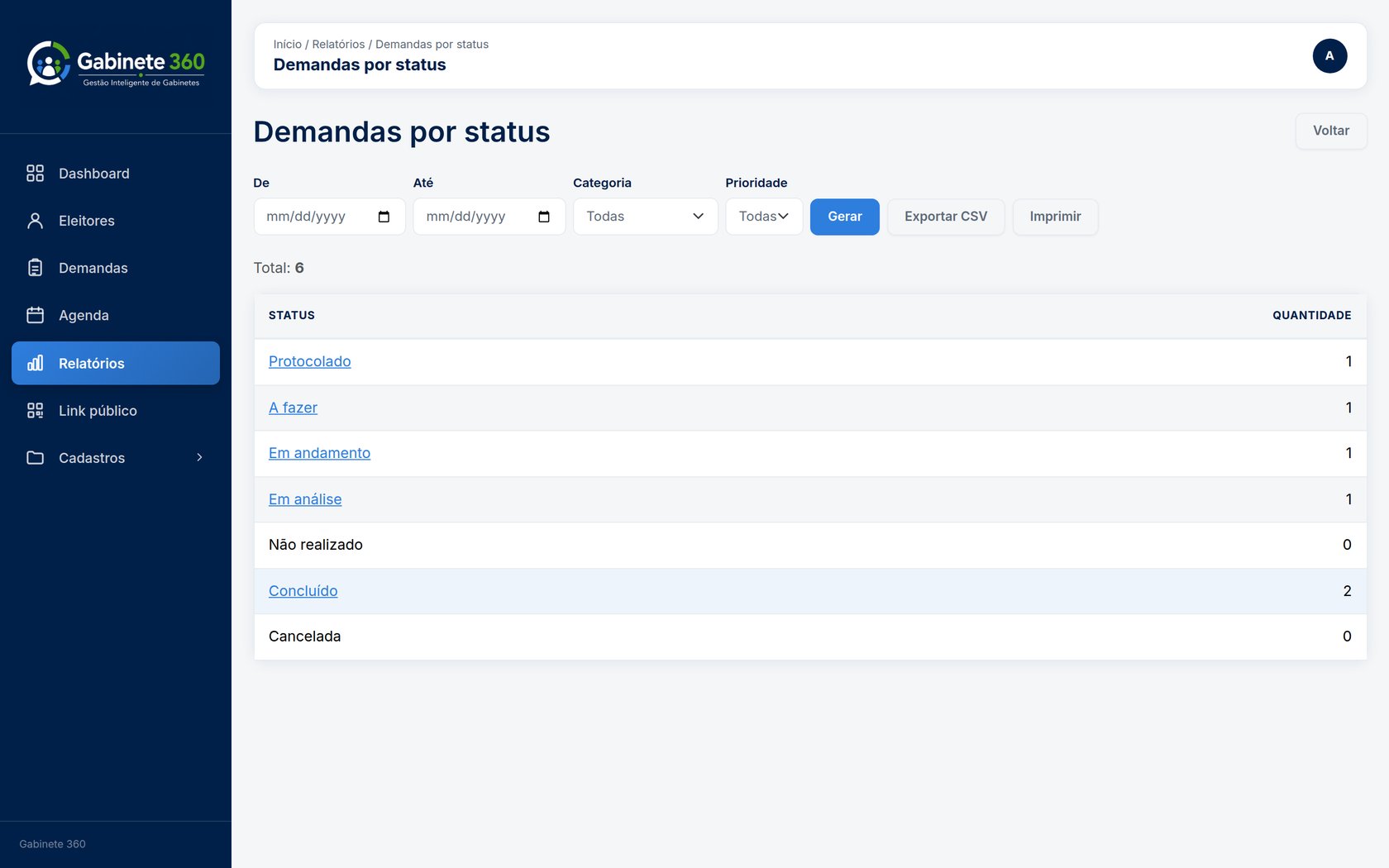Screen dimensions: 1389x868
Task: Focus the De date input field
Action: [329, 217]
